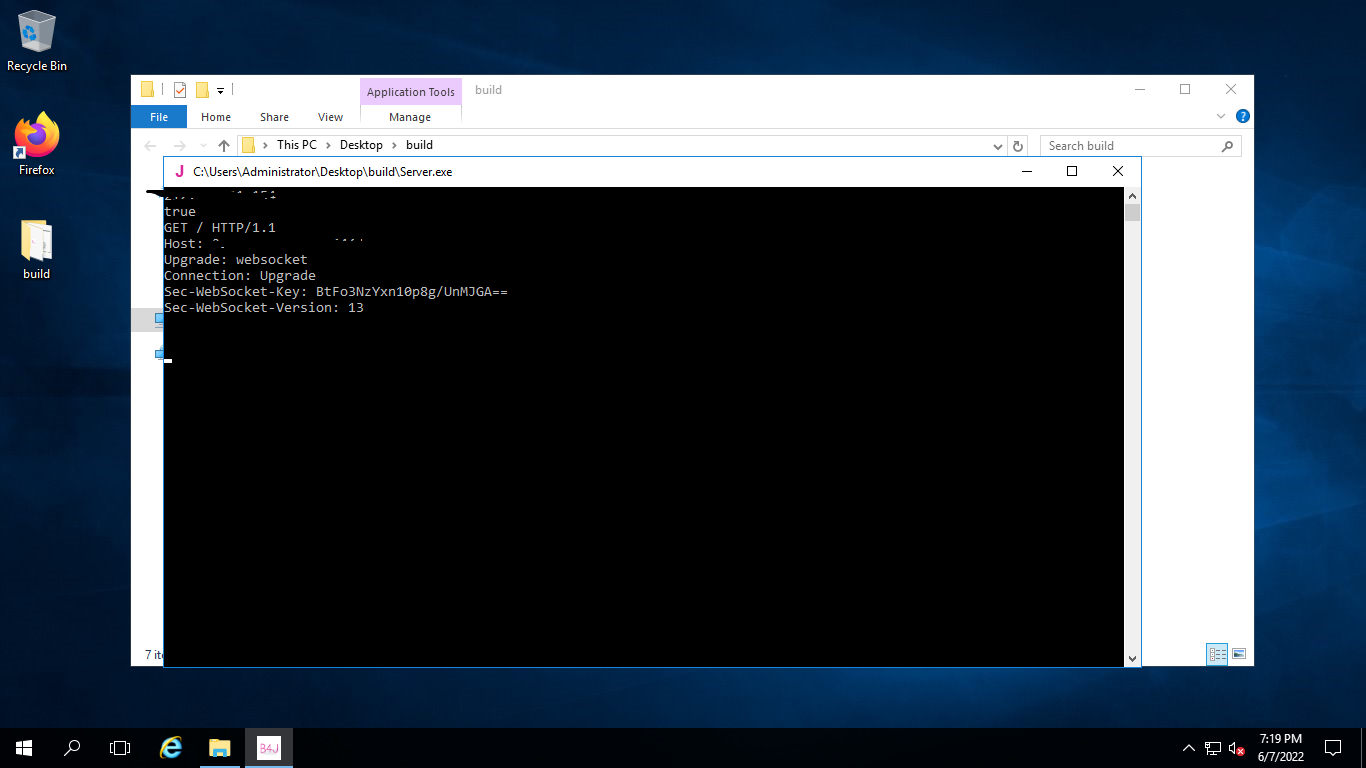Open the Share ribbon tab
Screen dimensions: 1366x768
274,117
